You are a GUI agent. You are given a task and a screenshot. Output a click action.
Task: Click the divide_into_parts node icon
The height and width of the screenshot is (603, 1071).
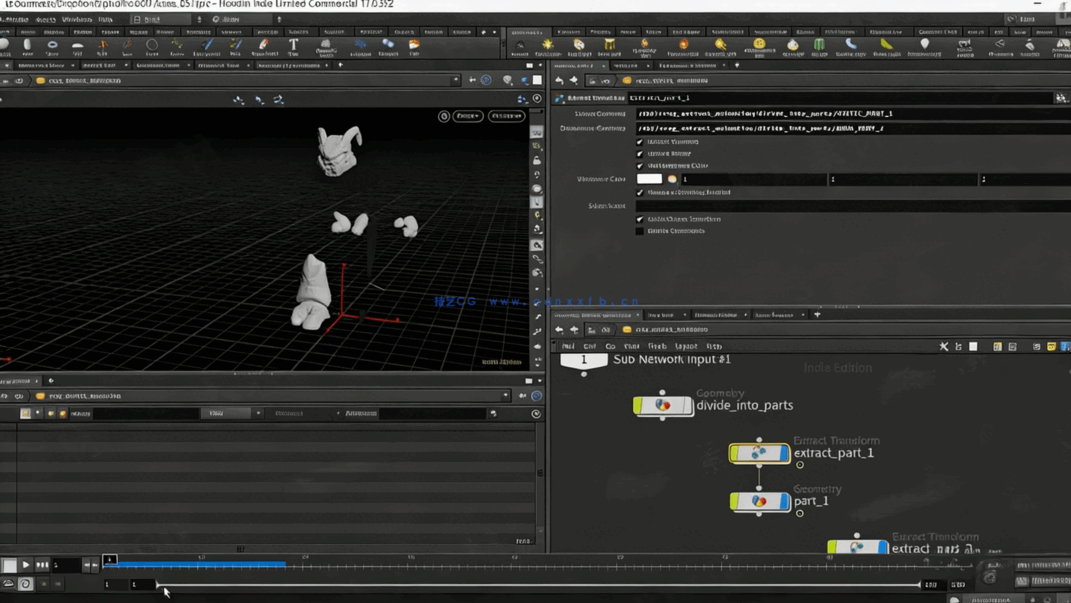coord(662,405)
